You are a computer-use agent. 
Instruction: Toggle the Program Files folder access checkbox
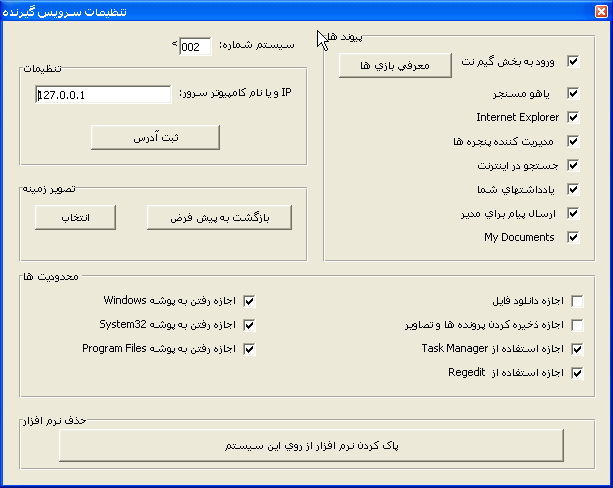coord(249,349)
